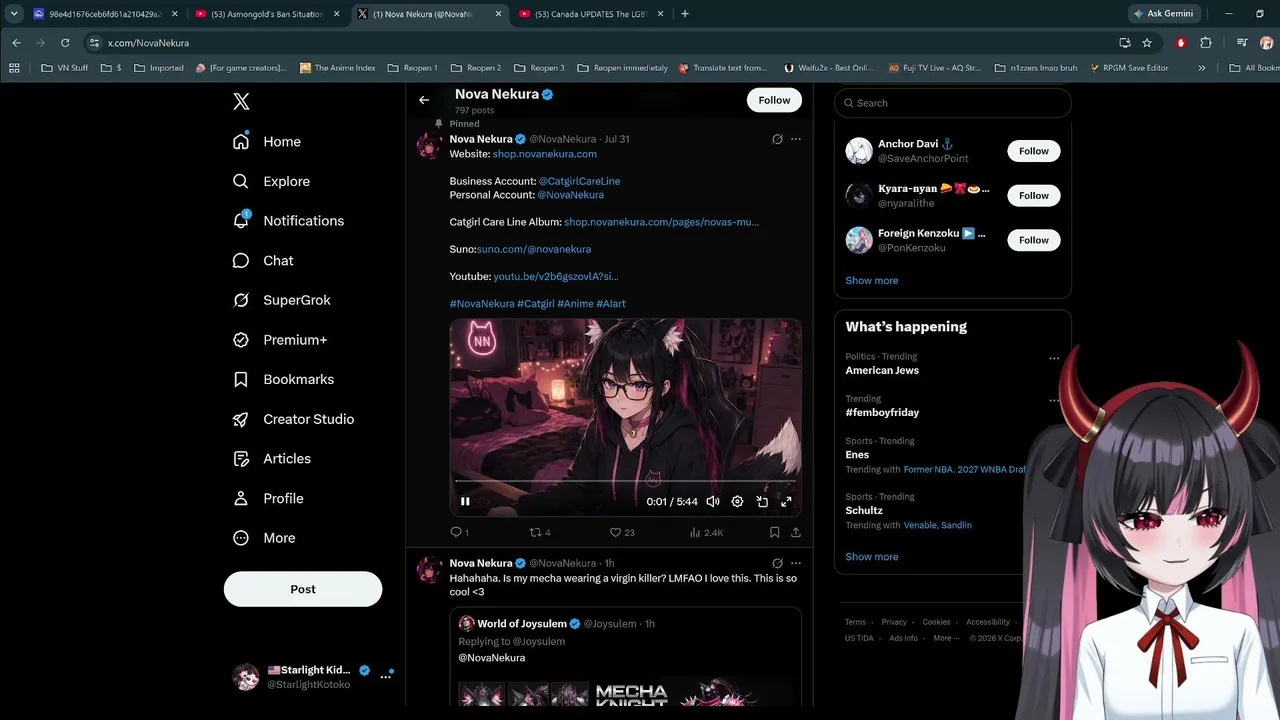
Task: Open the #femboyfriday trending topic
Action: tap(882, 412)
